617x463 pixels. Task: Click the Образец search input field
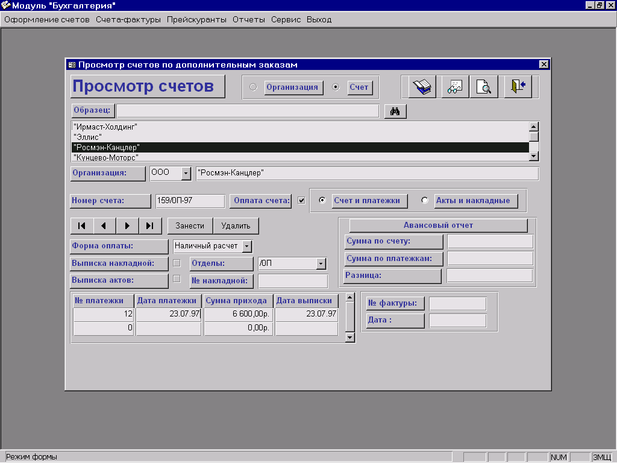pos(247,111)
